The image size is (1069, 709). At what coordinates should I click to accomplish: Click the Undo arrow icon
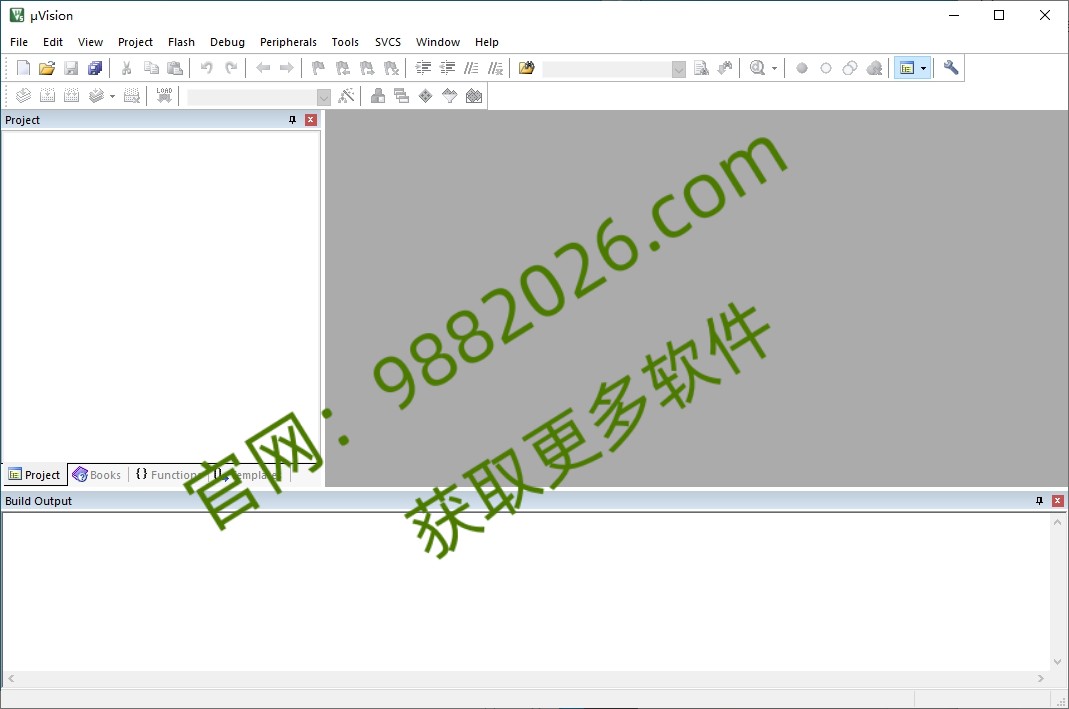pyautogui.click(x=207, y=68)
